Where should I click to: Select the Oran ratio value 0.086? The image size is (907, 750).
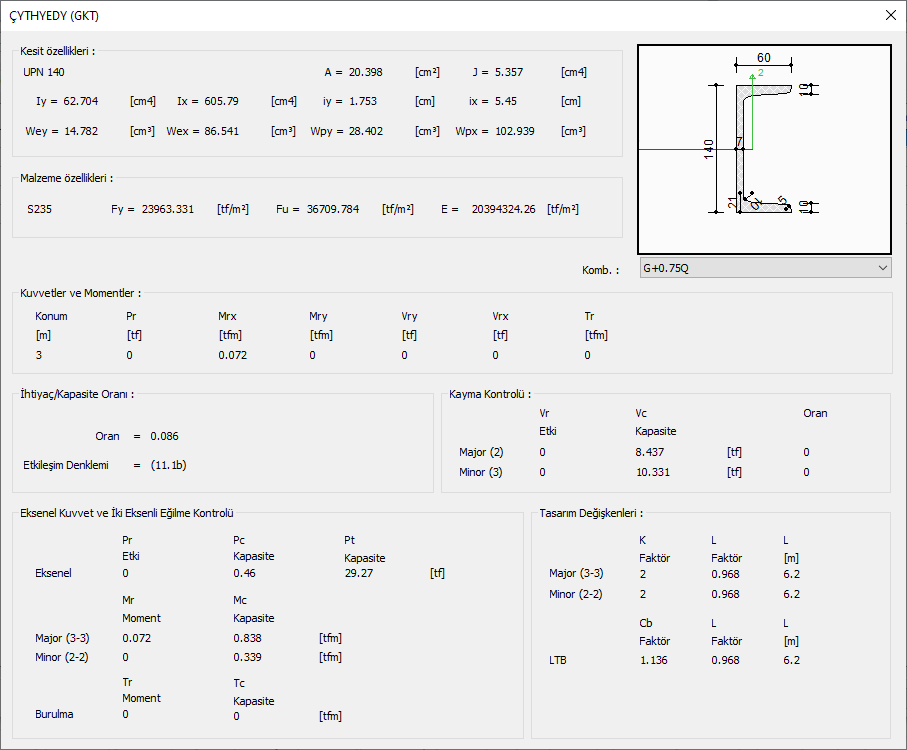point(165,436)
